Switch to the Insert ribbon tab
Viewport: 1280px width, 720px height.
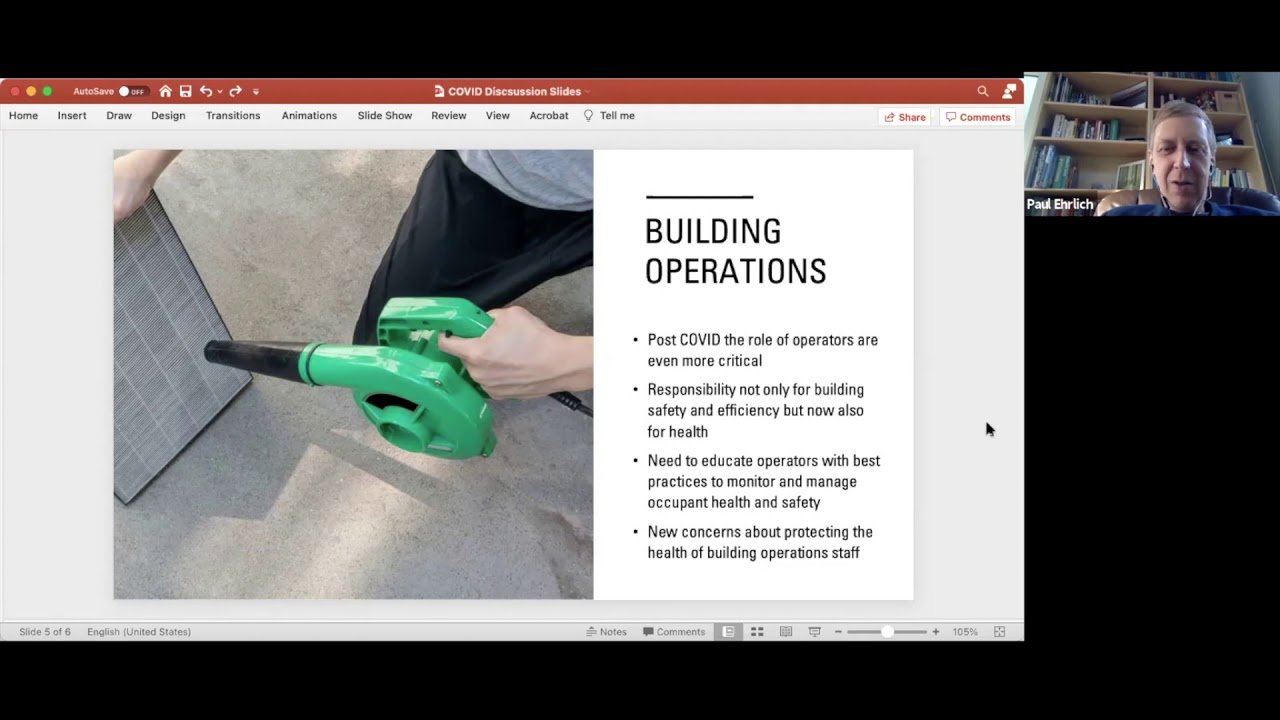click(72, 116)
